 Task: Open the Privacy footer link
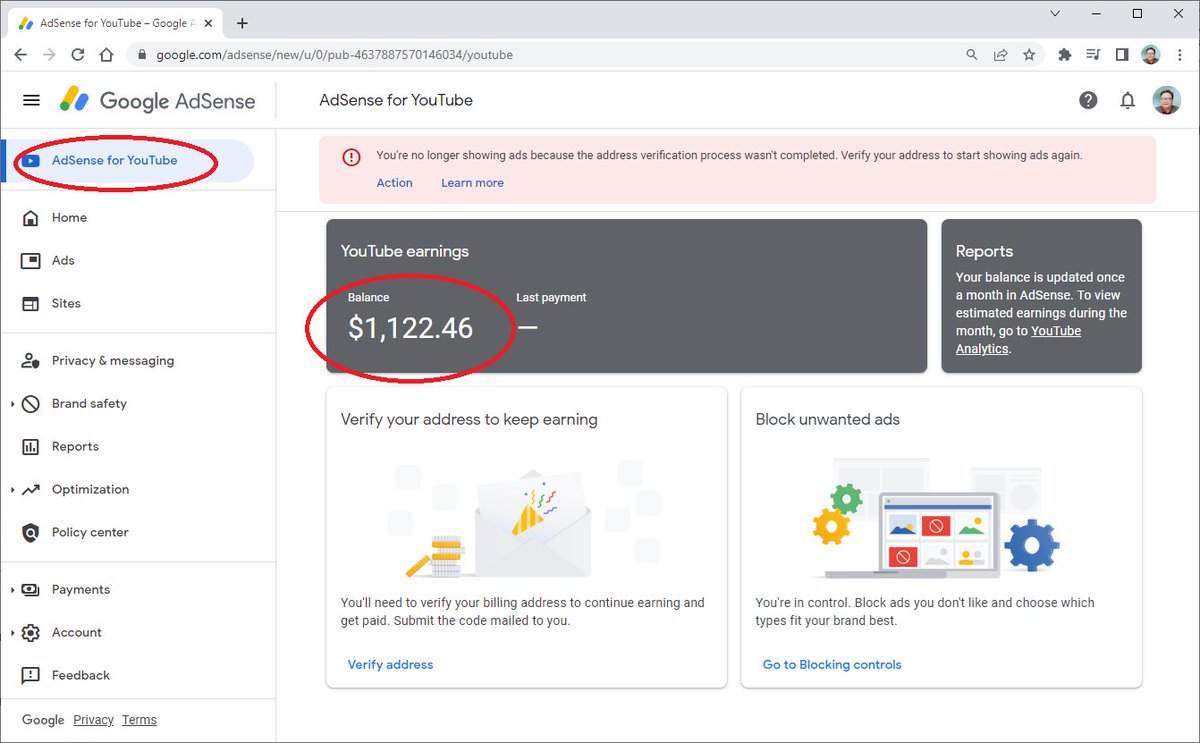tap(94, 720)
